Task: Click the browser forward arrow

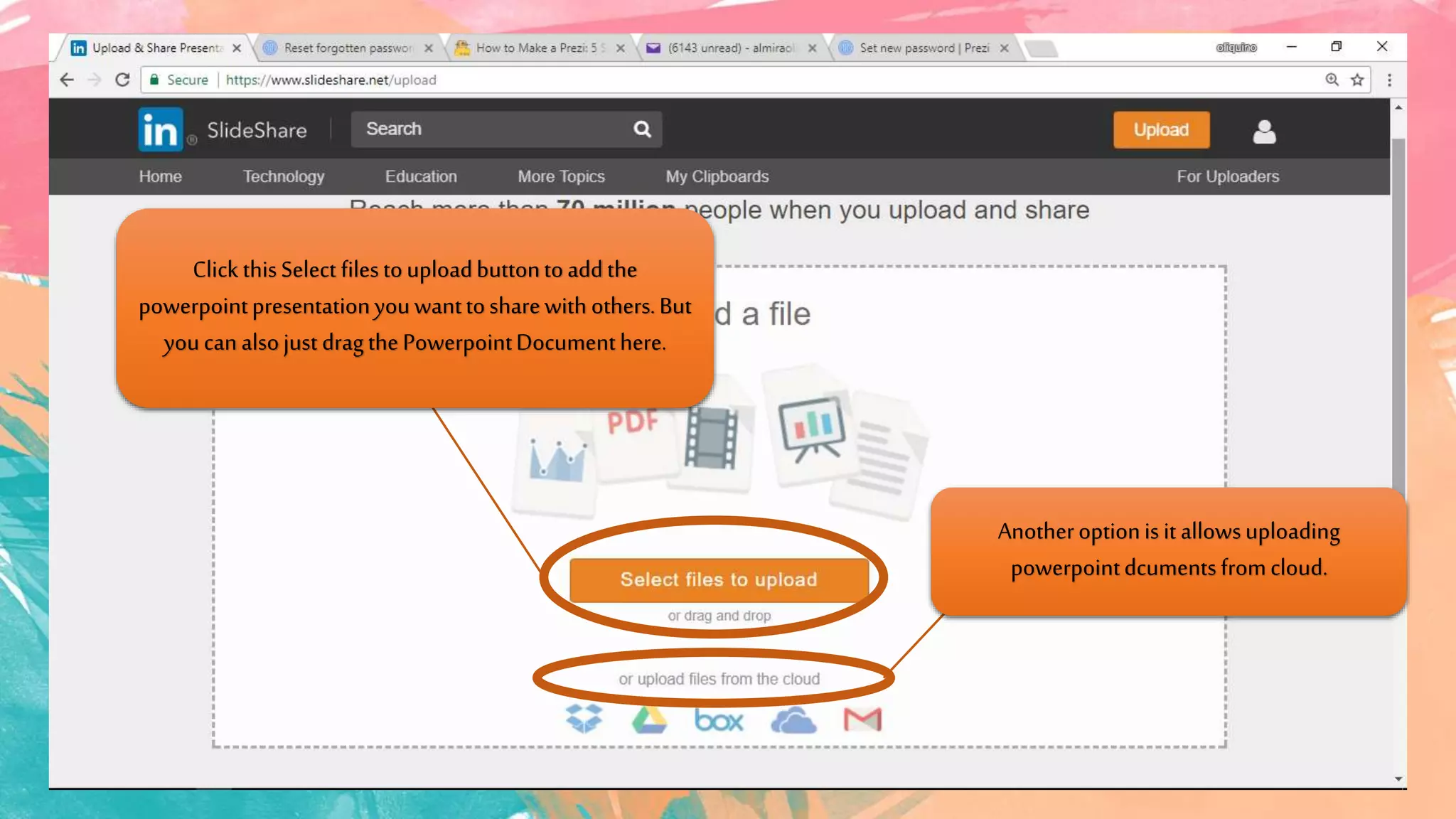Action: 94,80
